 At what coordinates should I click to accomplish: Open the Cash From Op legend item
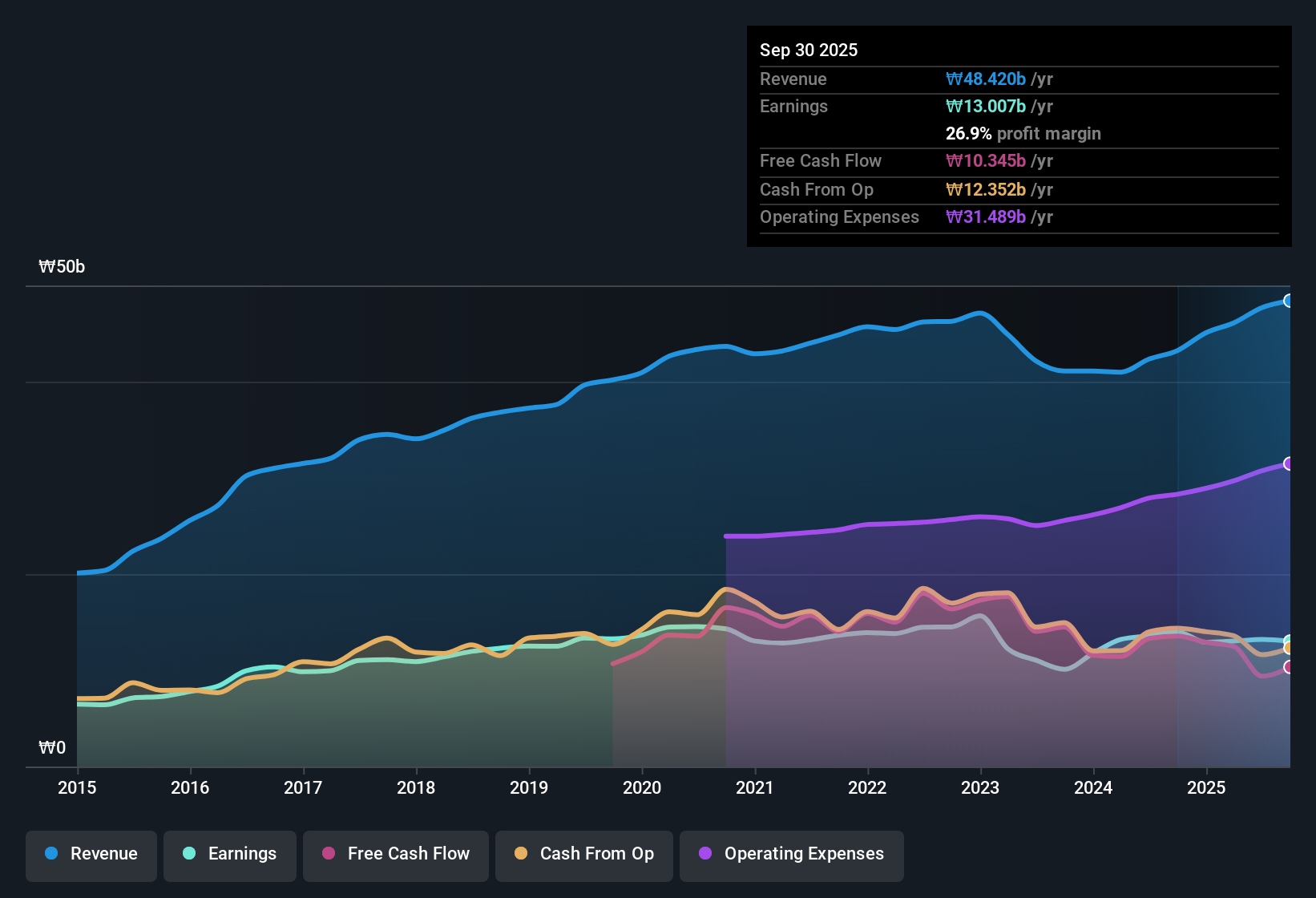(x=583, y=854)
